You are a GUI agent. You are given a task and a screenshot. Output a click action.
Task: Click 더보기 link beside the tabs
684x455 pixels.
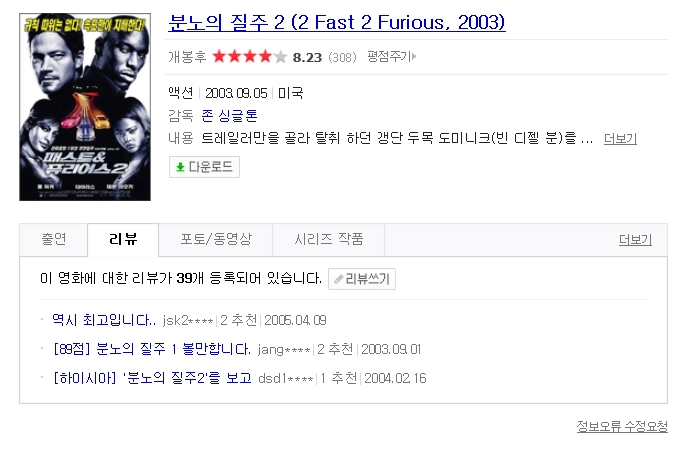[635, 240]
